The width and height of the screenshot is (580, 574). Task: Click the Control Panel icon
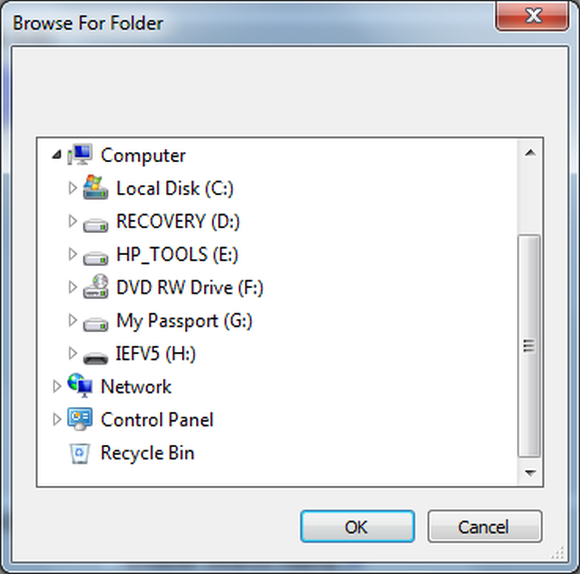pyautogui.click(x=80, y=419)
